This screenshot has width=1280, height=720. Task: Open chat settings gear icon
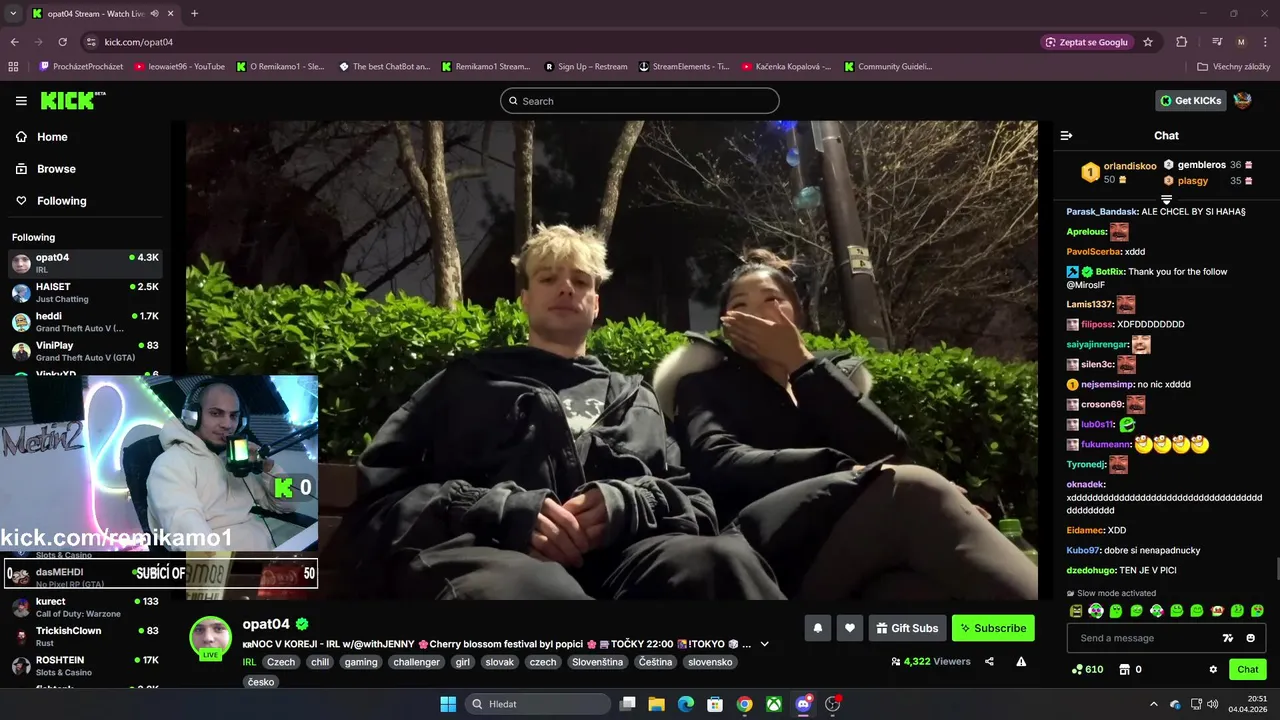pyautogui.click(x=1213, y=669)
